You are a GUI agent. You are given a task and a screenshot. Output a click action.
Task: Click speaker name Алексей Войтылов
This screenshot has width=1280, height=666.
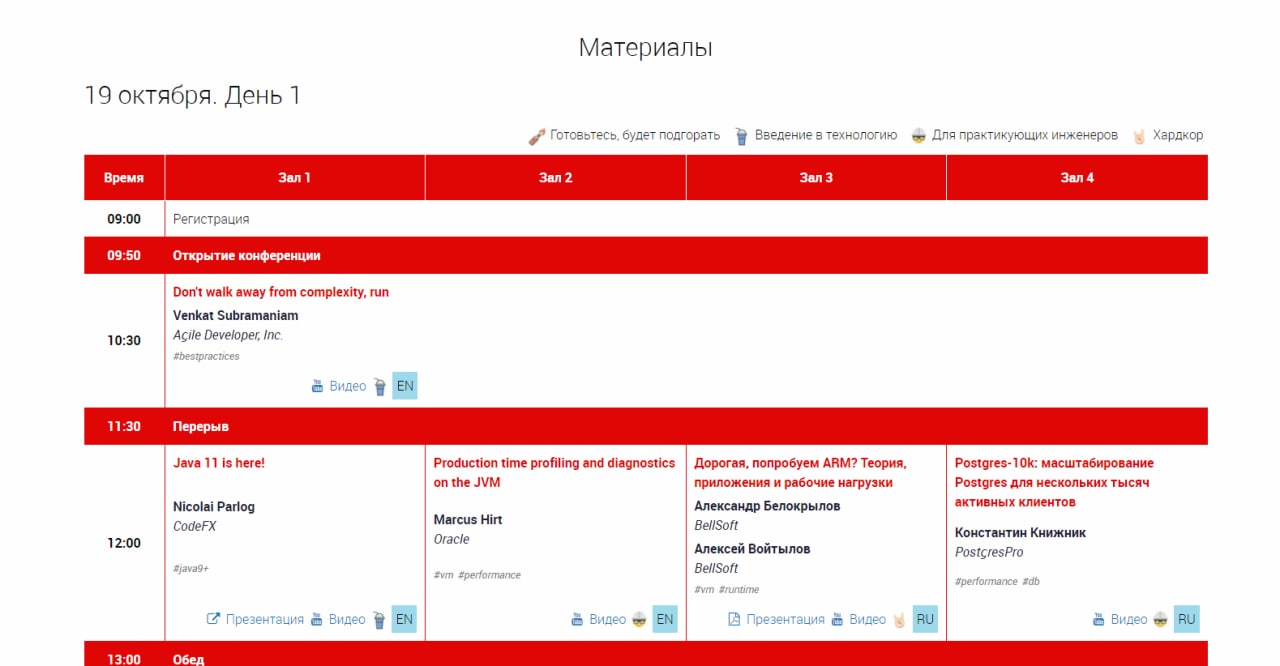(752, 548)
